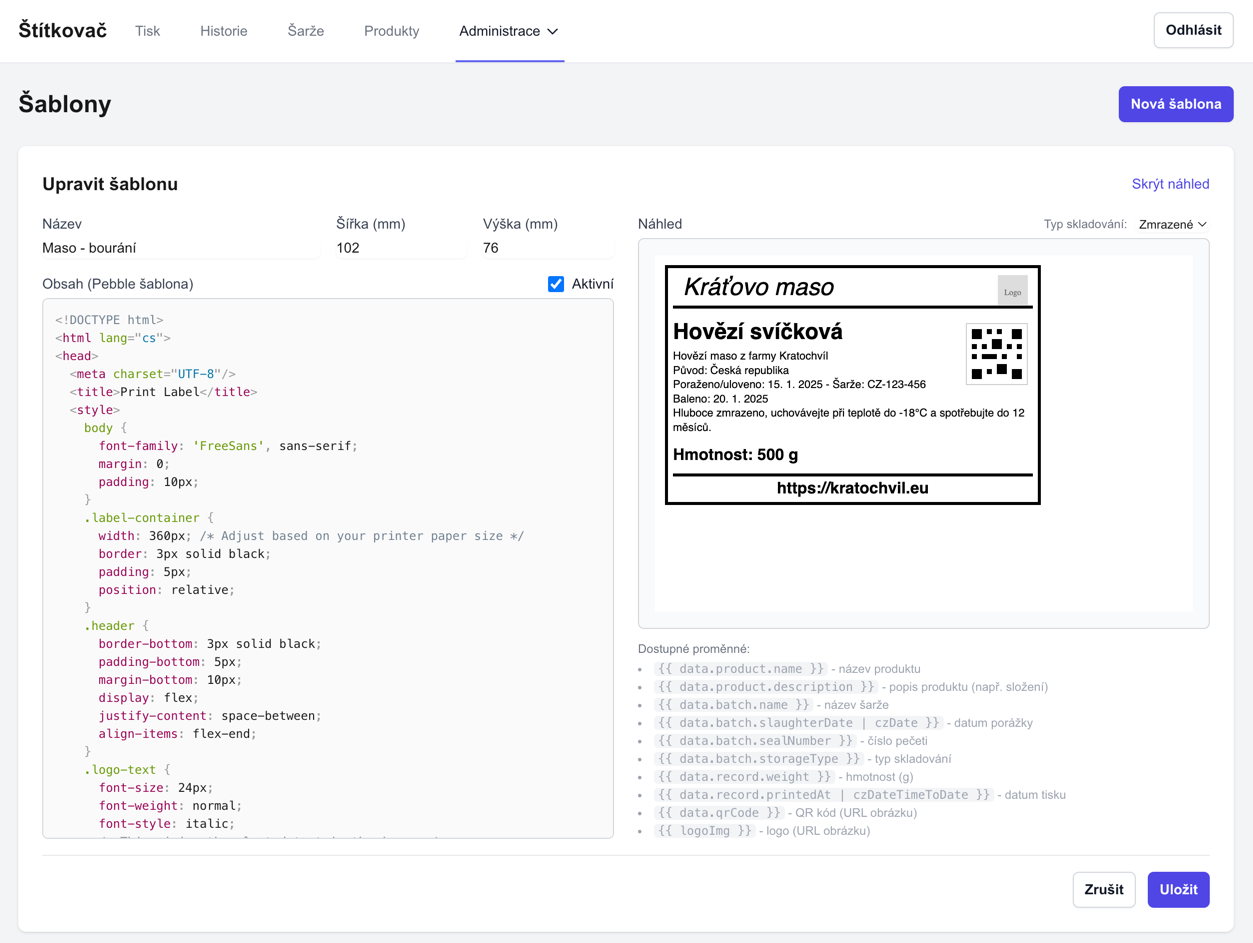Viewport: 1253px width, 943px height.
Task: Expand the Typ skladování selector
Action: pyautogui.click(x=1172, y=225)
